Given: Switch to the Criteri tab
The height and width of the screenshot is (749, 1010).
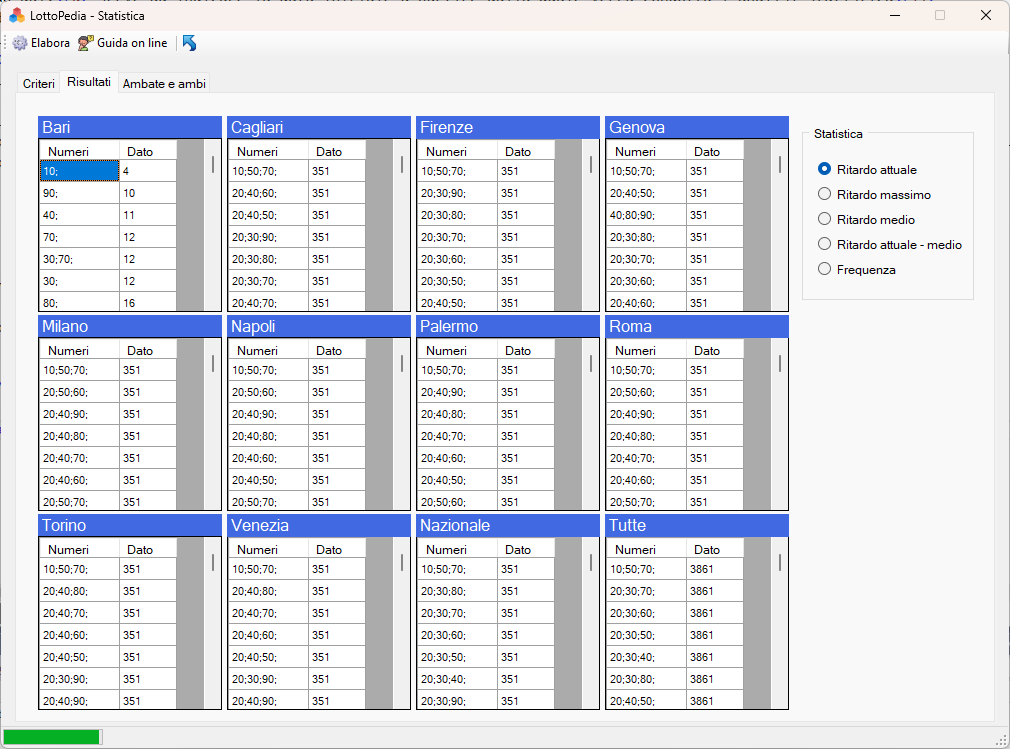Looking at the screenshot, I should [39, 84].
